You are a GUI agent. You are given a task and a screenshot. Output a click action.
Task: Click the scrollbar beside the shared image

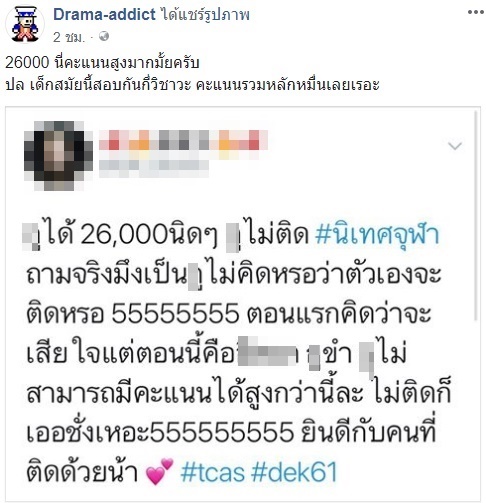pyautogui.click(x=476, y=216)
